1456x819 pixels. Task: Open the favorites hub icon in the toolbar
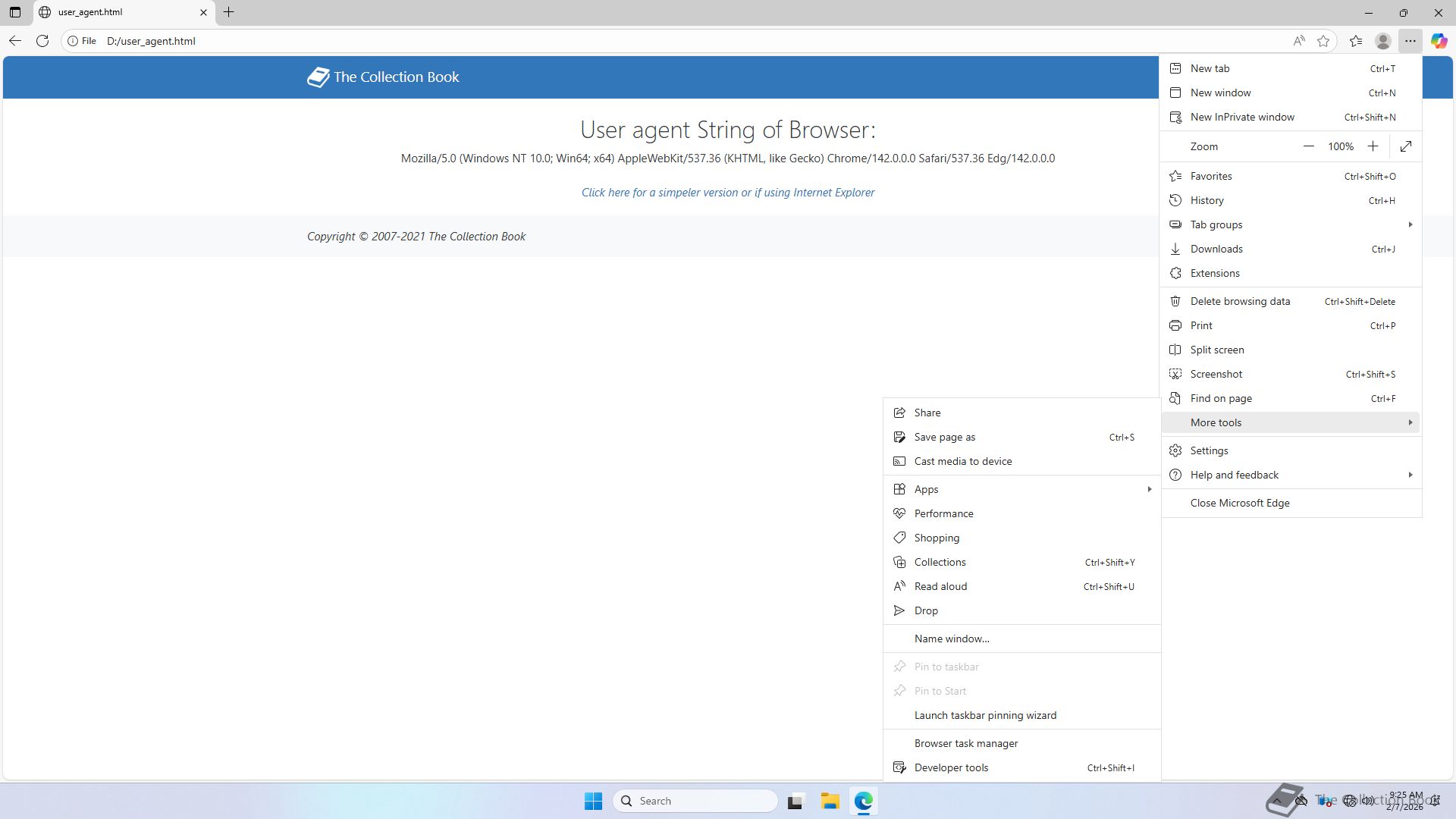(1356, 41)
